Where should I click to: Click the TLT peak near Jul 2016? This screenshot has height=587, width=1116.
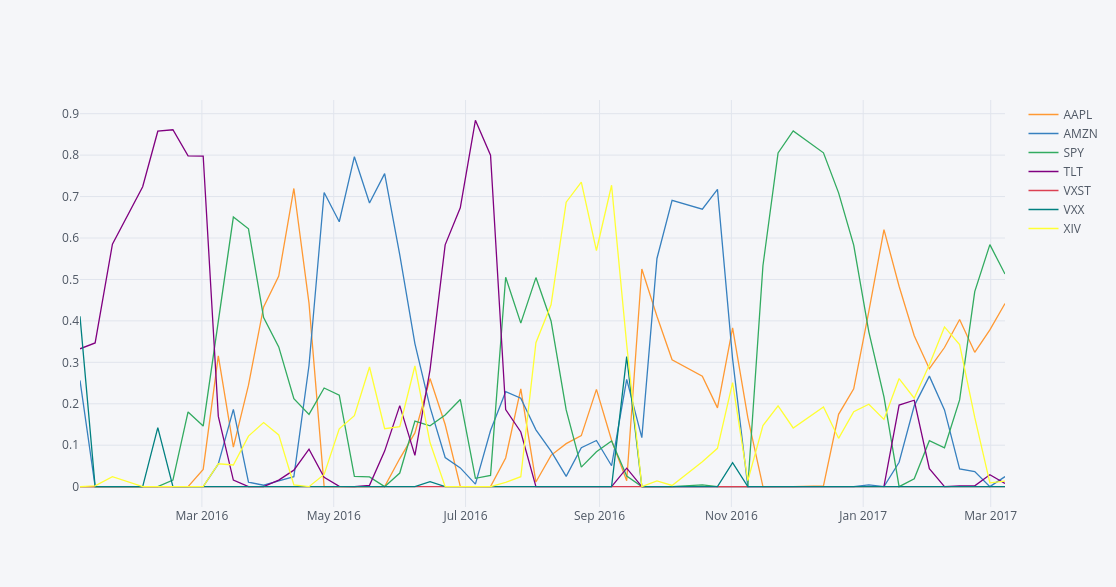coord(475,121)
